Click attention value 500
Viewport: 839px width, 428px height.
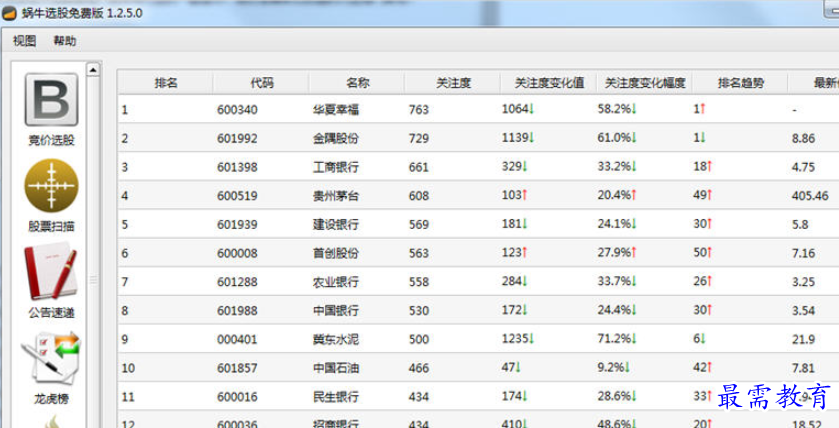418,340
